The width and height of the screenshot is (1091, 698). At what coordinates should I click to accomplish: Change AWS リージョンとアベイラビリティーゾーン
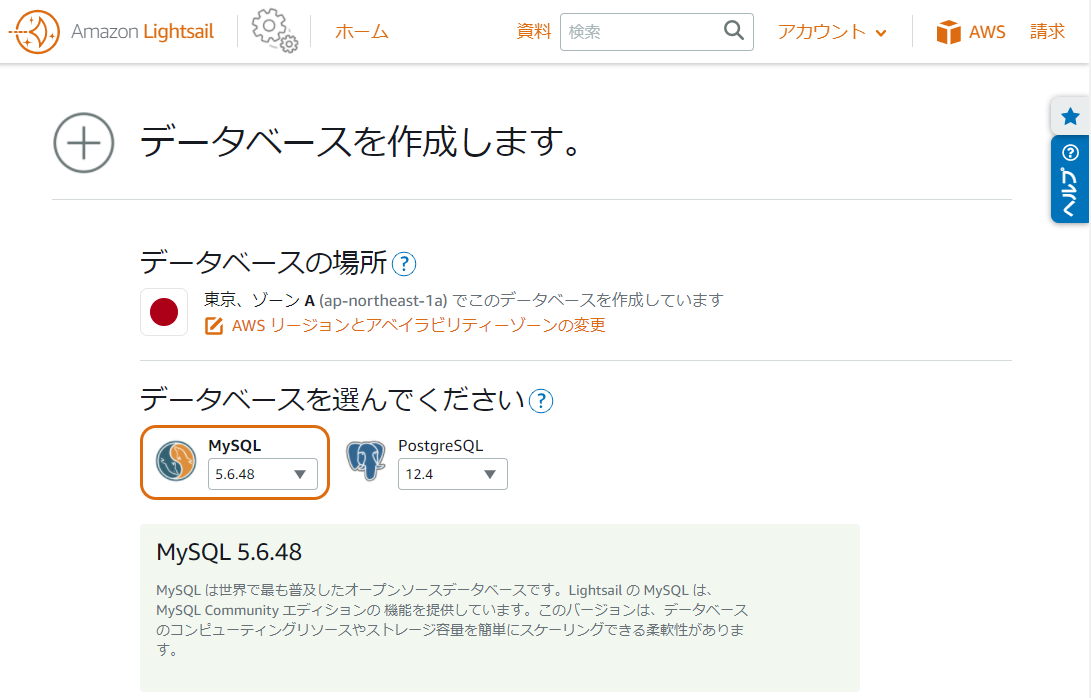(x=418, y=326)
